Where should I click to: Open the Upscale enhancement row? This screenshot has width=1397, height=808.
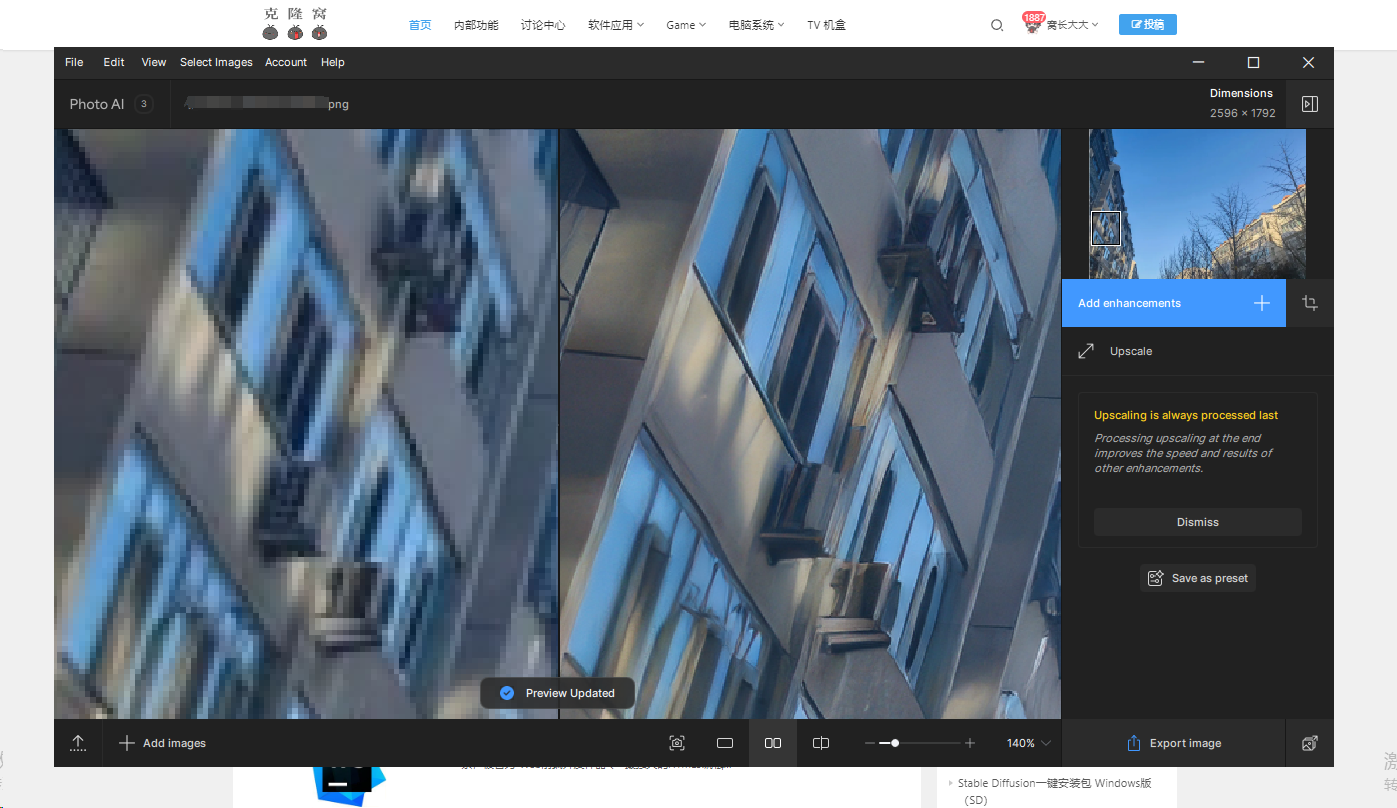(1198, 351)
